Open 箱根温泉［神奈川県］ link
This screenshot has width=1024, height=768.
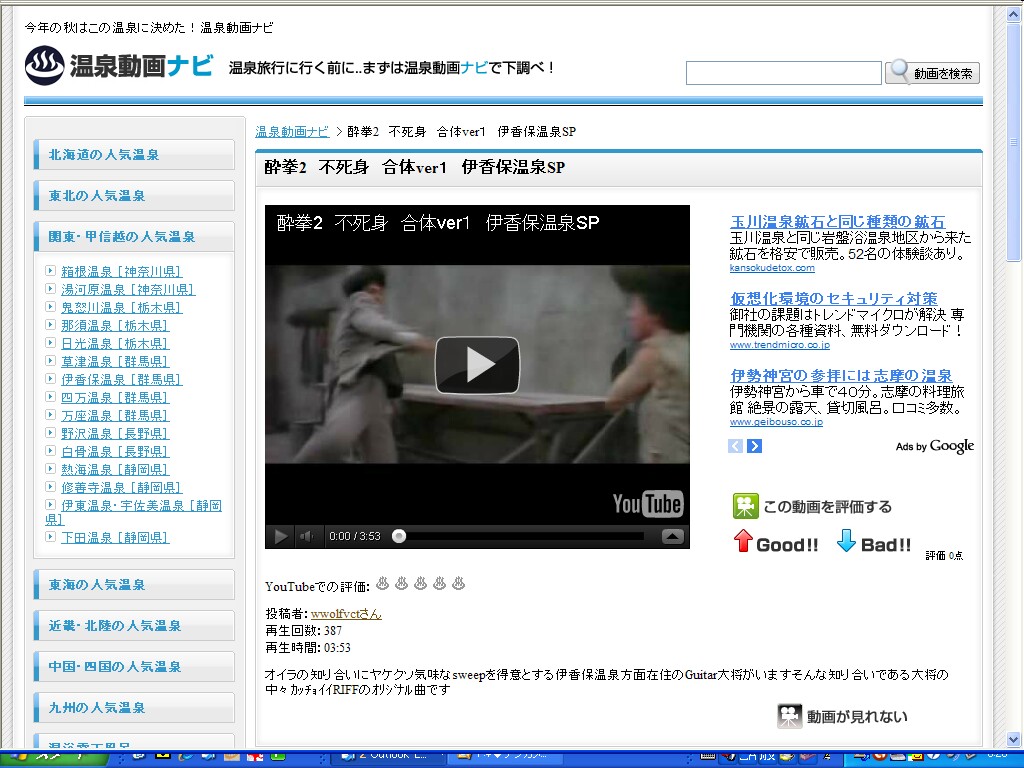point(121,271)
